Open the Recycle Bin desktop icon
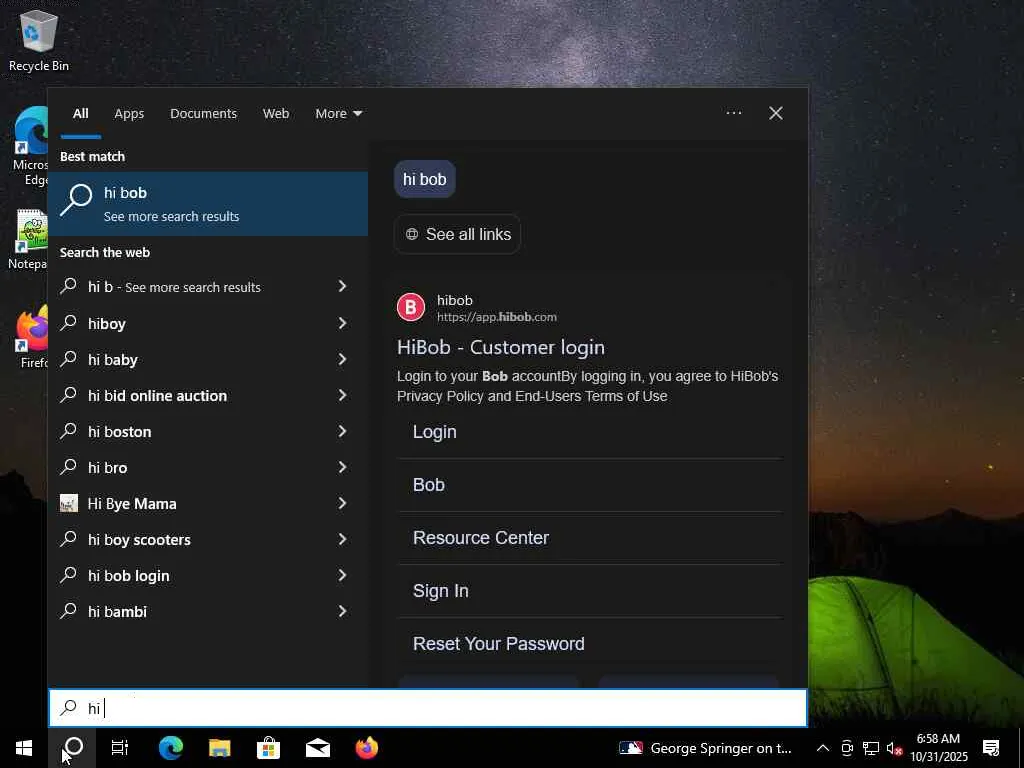The image size is (1024, 768). 39,40
